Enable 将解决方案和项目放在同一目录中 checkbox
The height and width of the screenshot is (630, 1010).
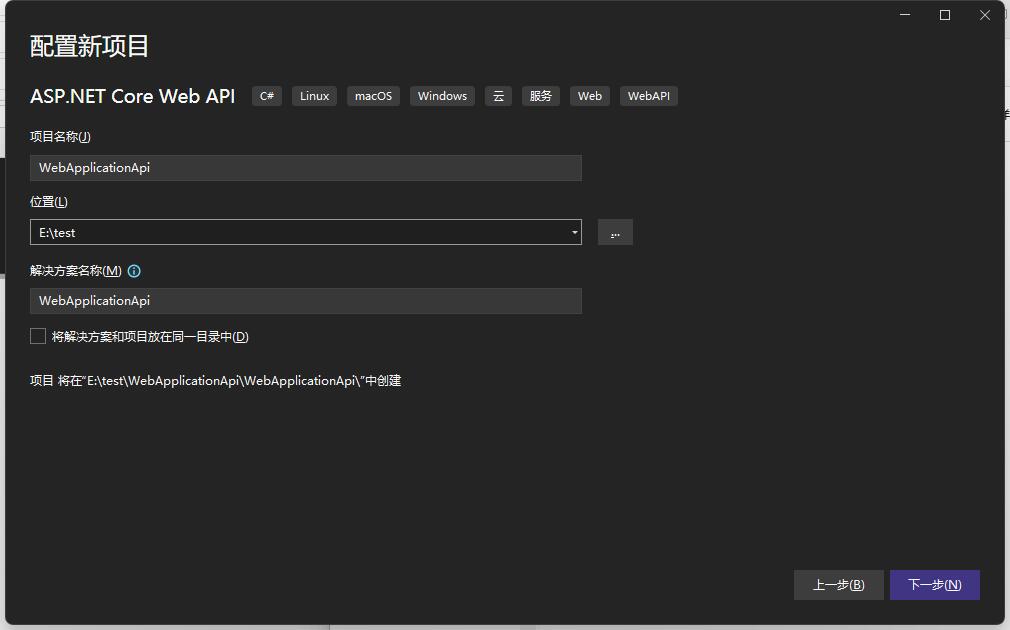tap(38, 337)
